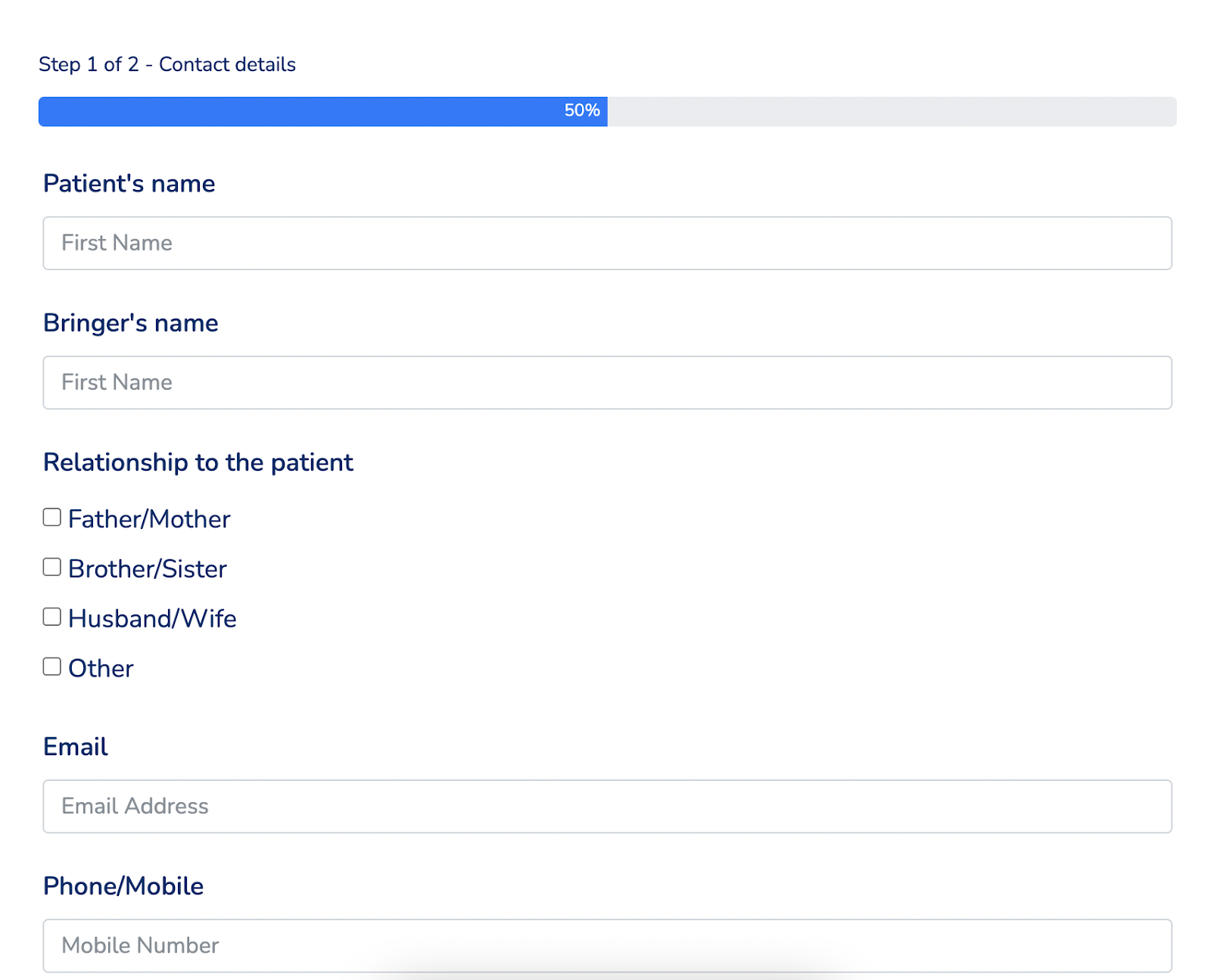The height and width of the screenshot is (980, 1211).
Task: Select the Other relationship checkbox
Action: pyautogui.click(x=51, y=667)
